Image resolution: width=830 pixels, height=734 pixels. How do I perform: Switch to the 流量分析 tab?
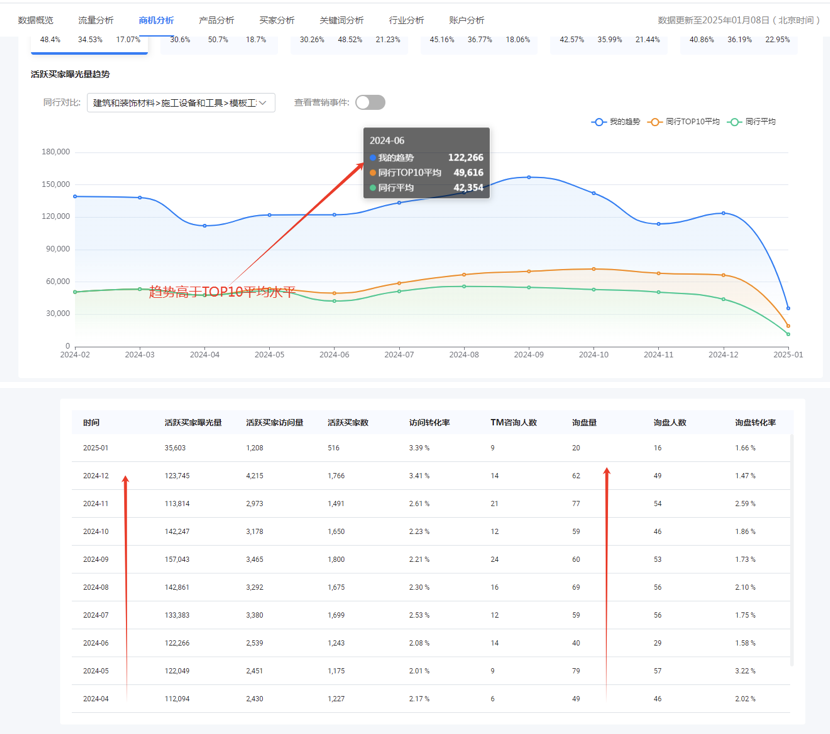(x=96, y=20)
